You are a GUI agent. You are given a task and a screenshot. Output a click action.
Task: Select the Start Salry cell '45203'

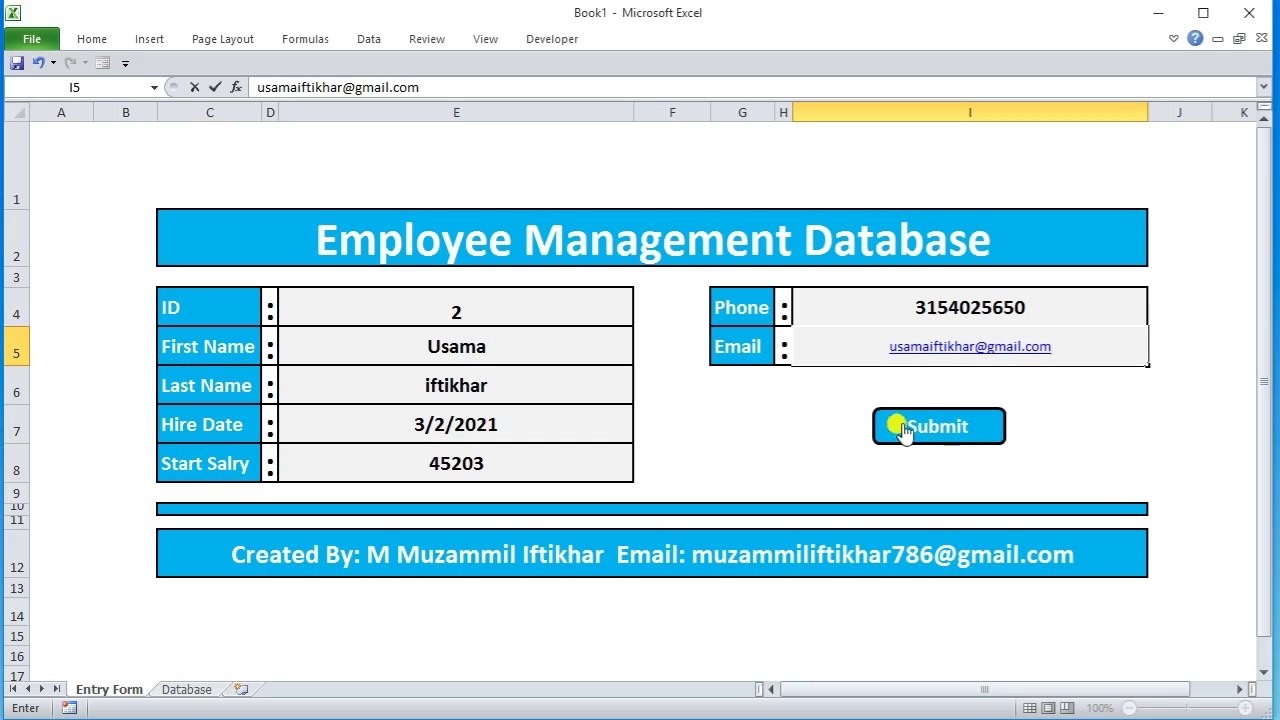tap(456, 463)
